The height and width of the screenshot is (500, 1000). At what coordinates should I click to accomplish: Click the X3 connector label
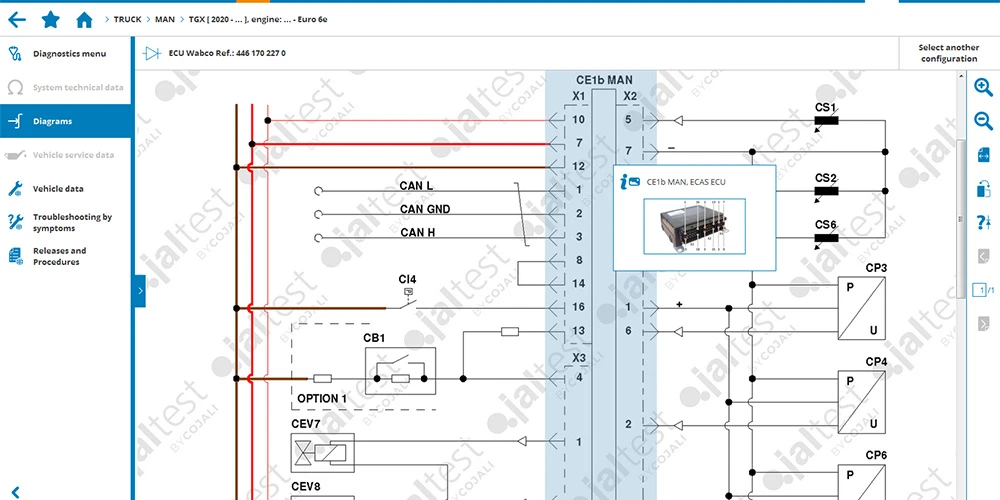click(x=578, y=358)
